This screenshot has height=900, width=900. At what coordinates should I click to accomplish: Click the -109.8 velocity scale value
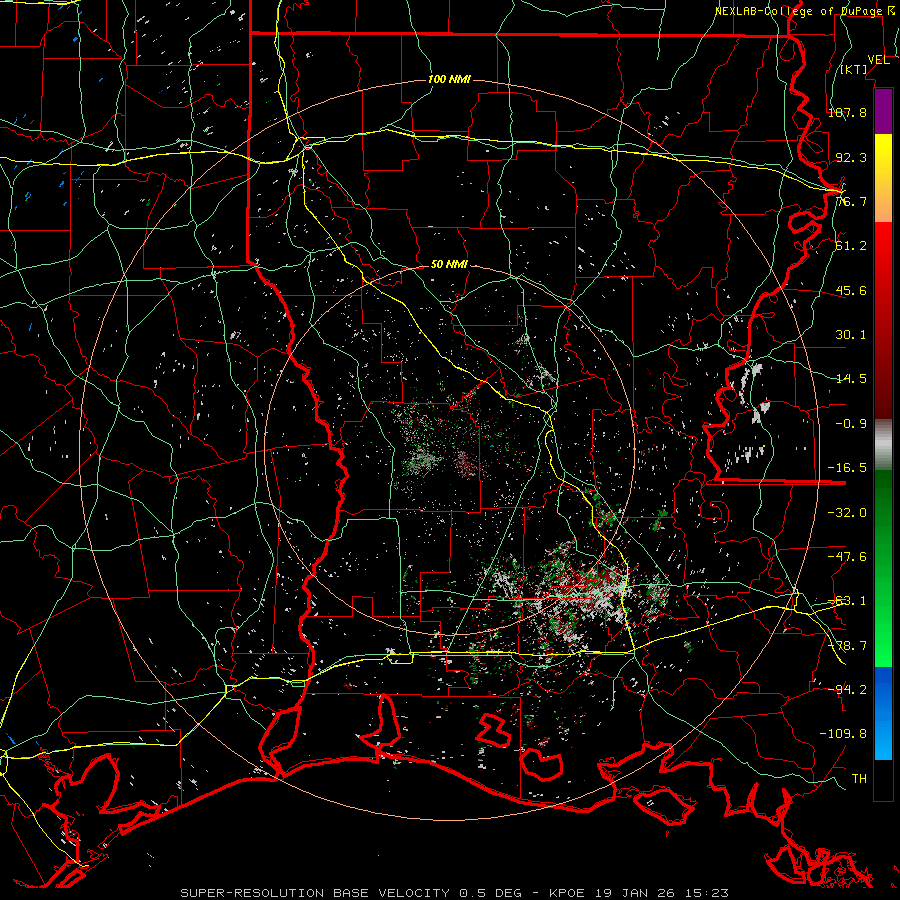(843, 734)
